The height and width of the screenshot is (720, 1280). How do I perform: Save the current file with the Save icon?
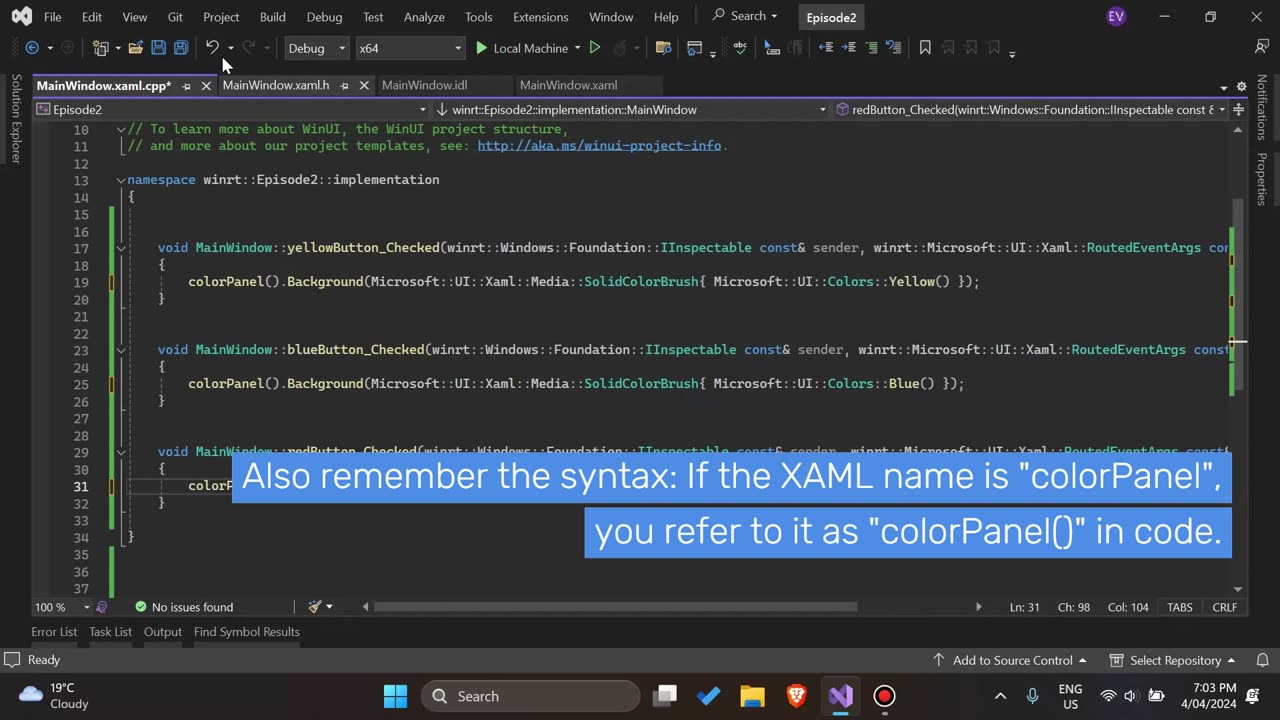158,48
